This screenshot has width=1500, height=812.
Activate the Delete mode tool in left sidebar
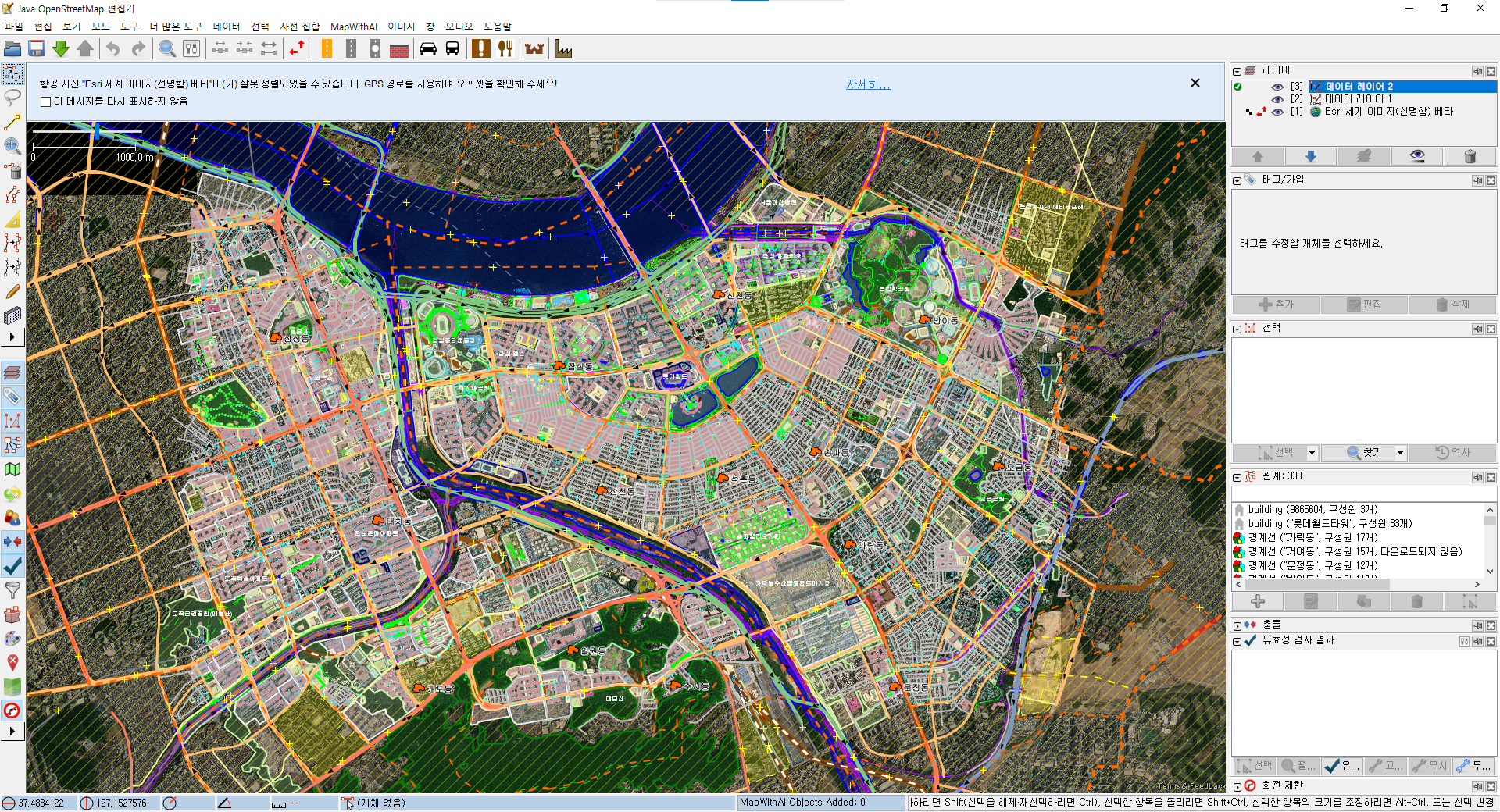(x=12, y=170)
